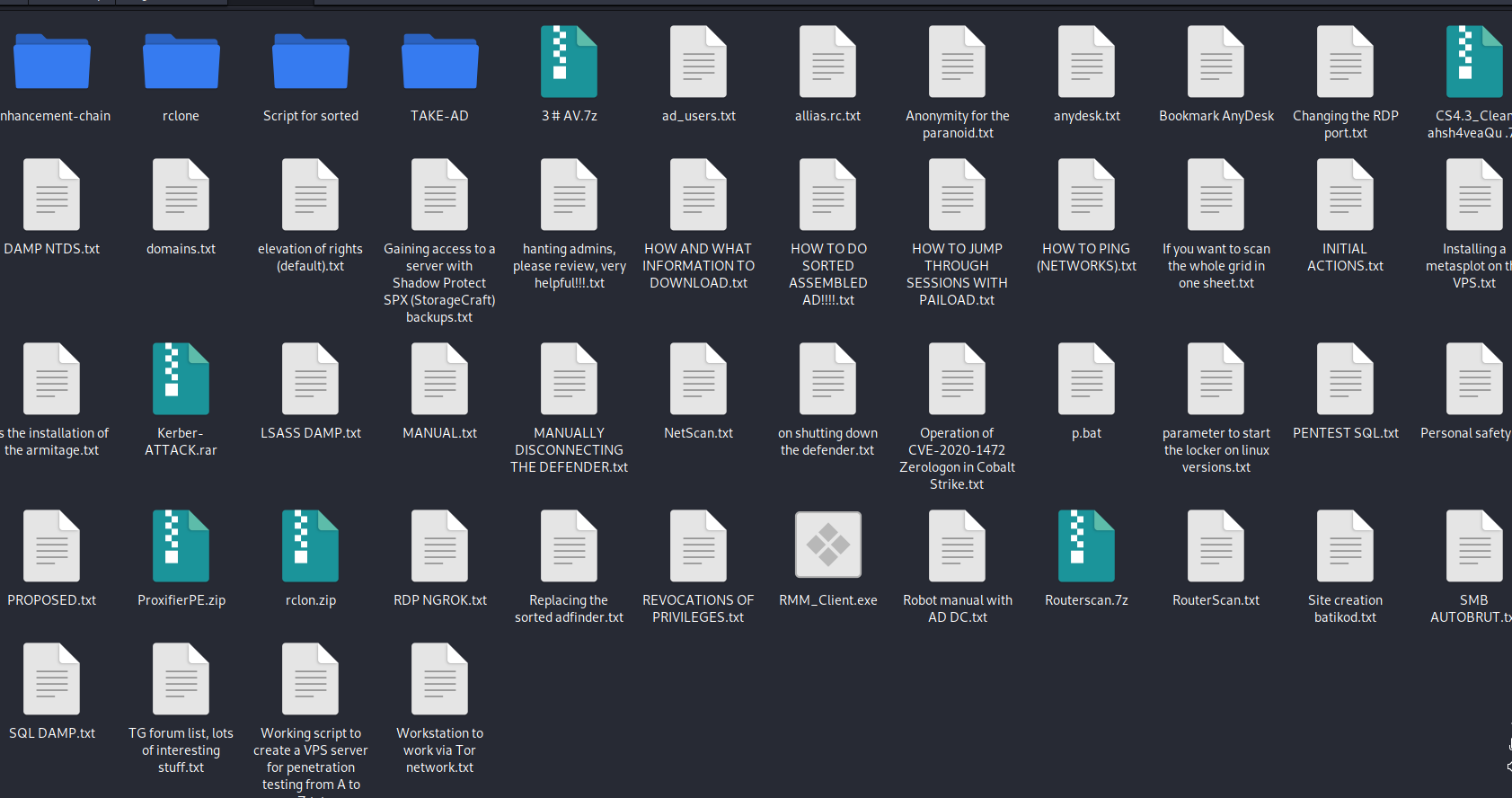The image size is (1512, 798).
Task: Click the INITIAL ACTIONS.txt file icon
Action: pyautogui.click(x=1346, y=194)
